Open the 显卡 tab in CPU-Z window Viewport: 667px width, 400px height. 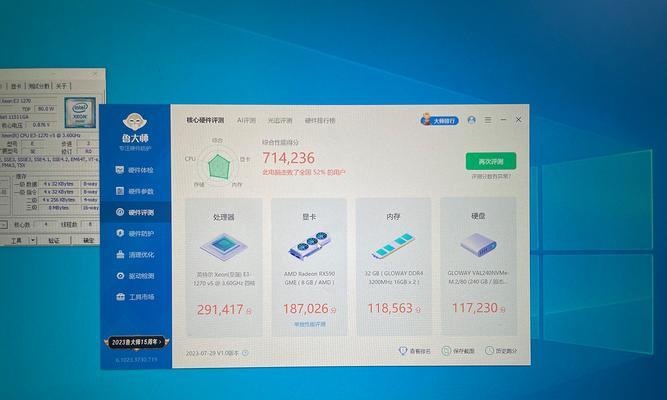pyautogui.click(x=16, y=86)
